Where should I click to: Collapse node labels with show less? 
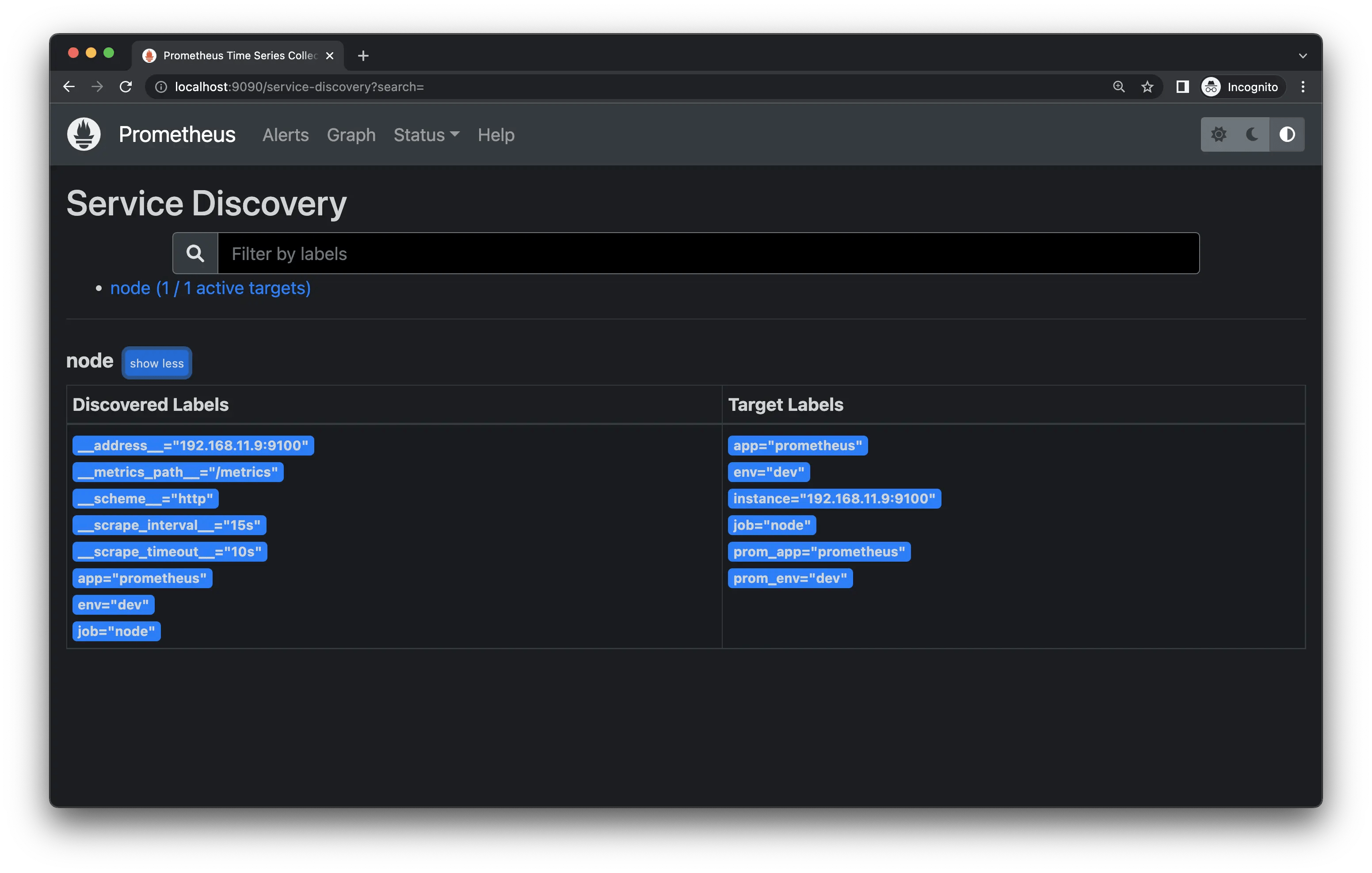[156, 363]
